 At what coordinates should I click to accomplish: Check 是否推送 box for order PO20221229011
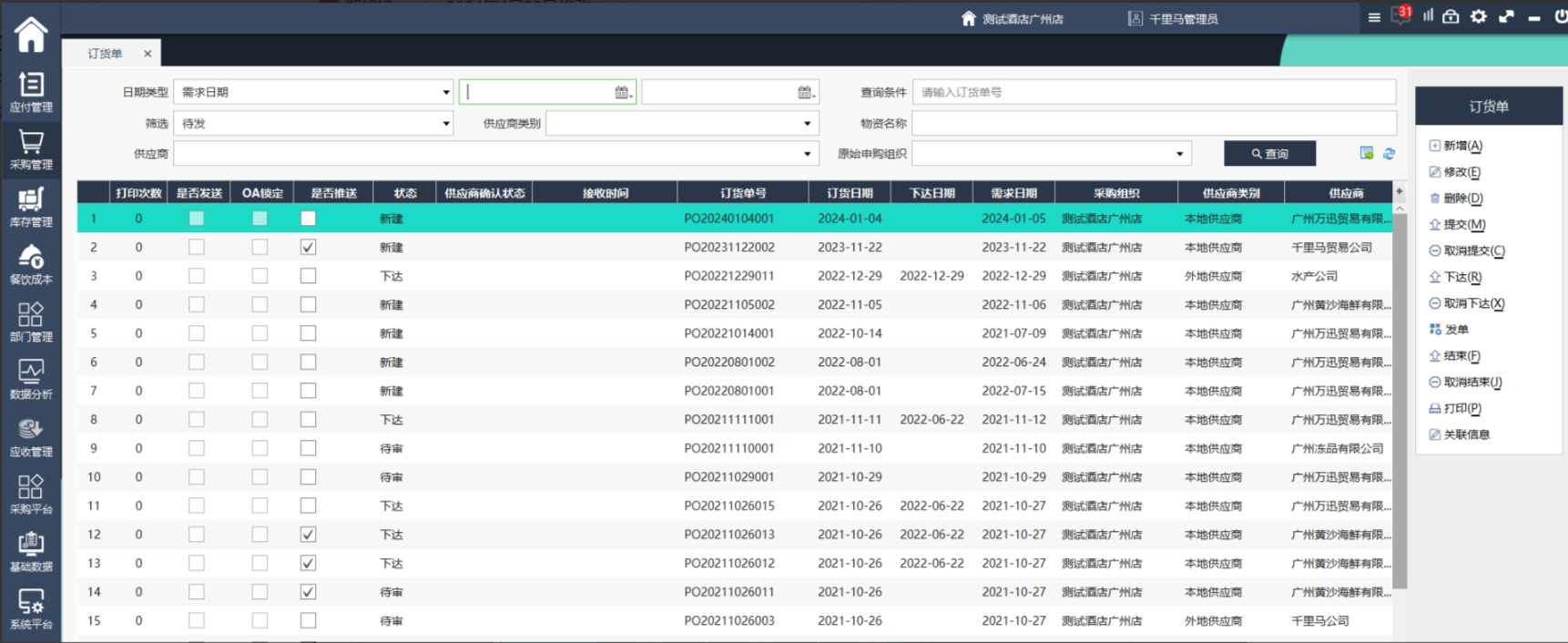(308, 276)
